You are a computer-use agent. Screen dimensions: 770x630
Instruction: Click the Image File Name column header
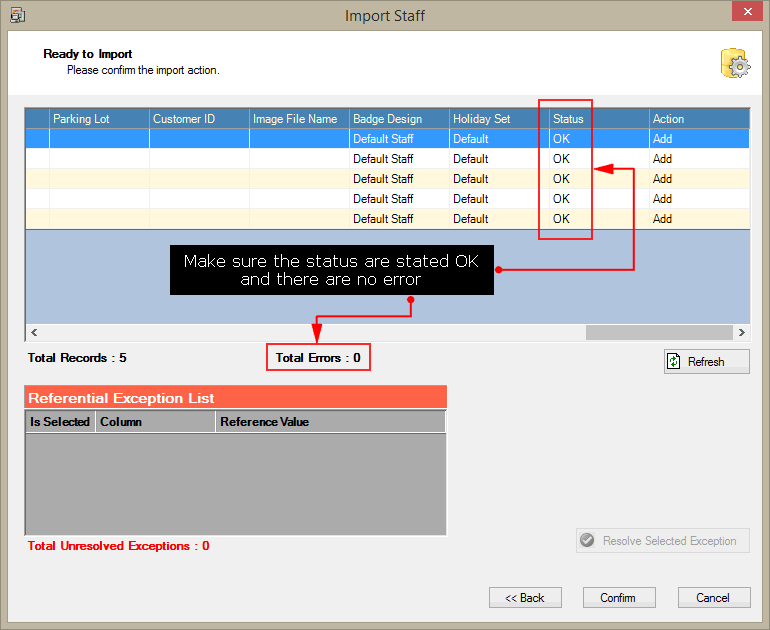point(299,119)
